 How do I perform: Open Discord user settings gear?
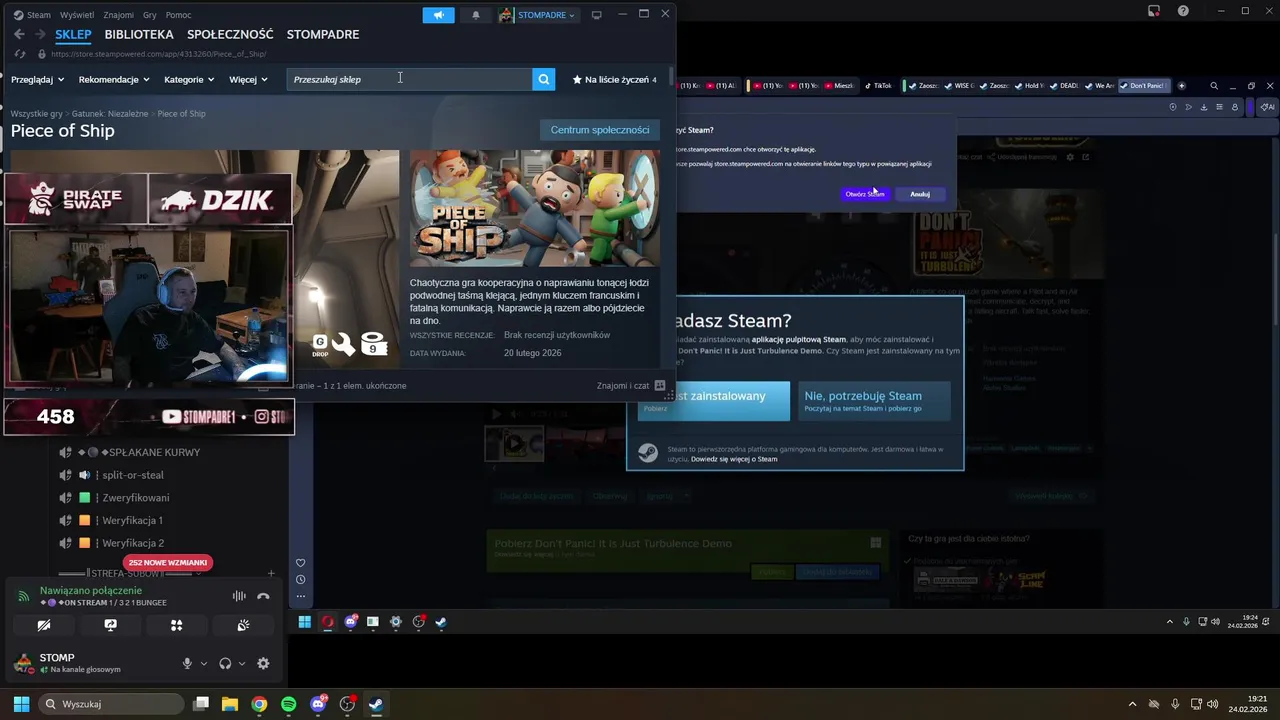coord(263,663)
